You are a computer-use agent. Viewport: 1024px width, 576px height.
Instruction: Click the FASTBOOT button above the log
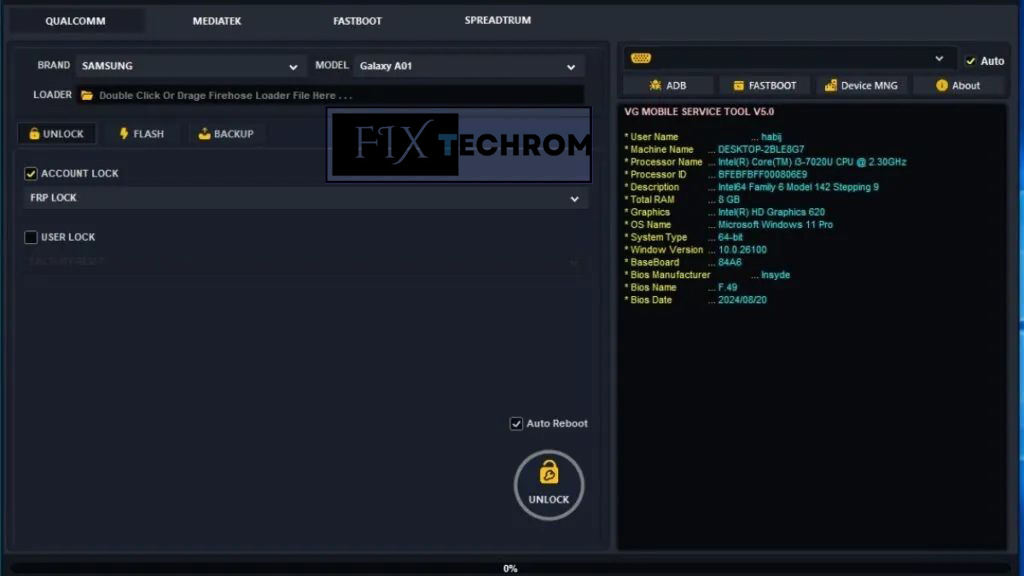tap(765, 86)
